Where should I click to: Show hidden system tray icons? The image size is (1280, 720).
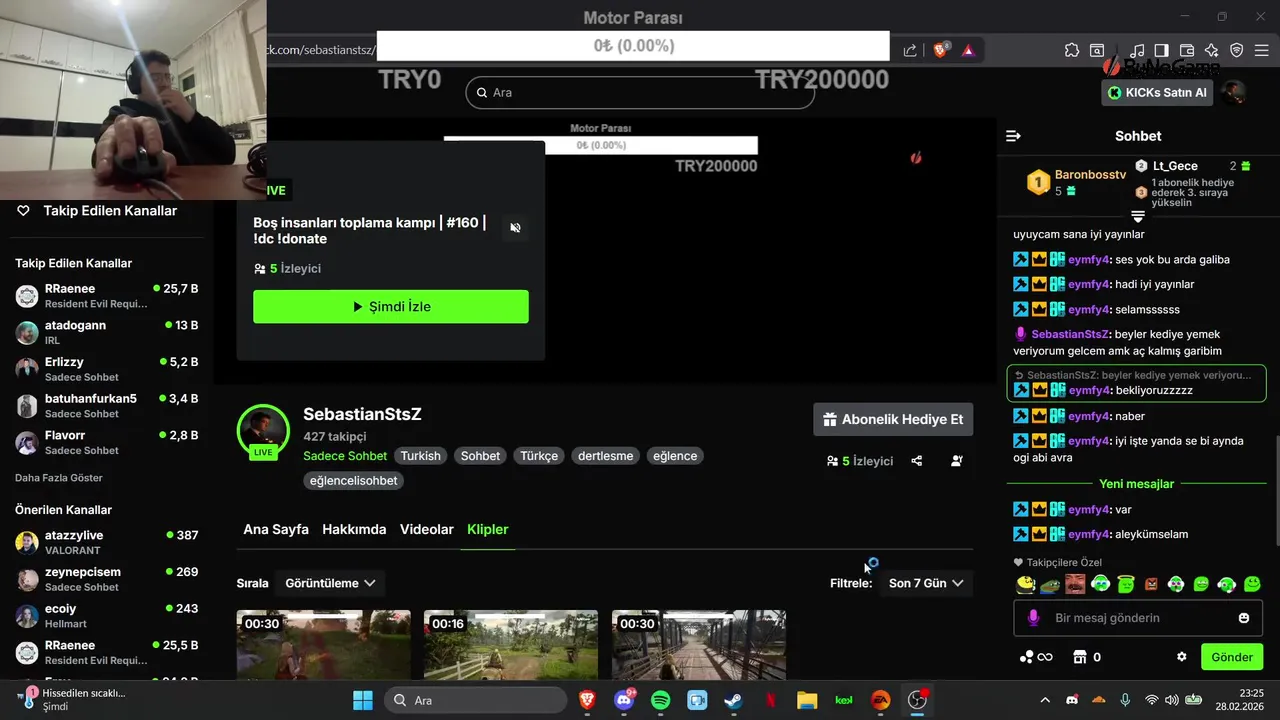click(1045, 700)
